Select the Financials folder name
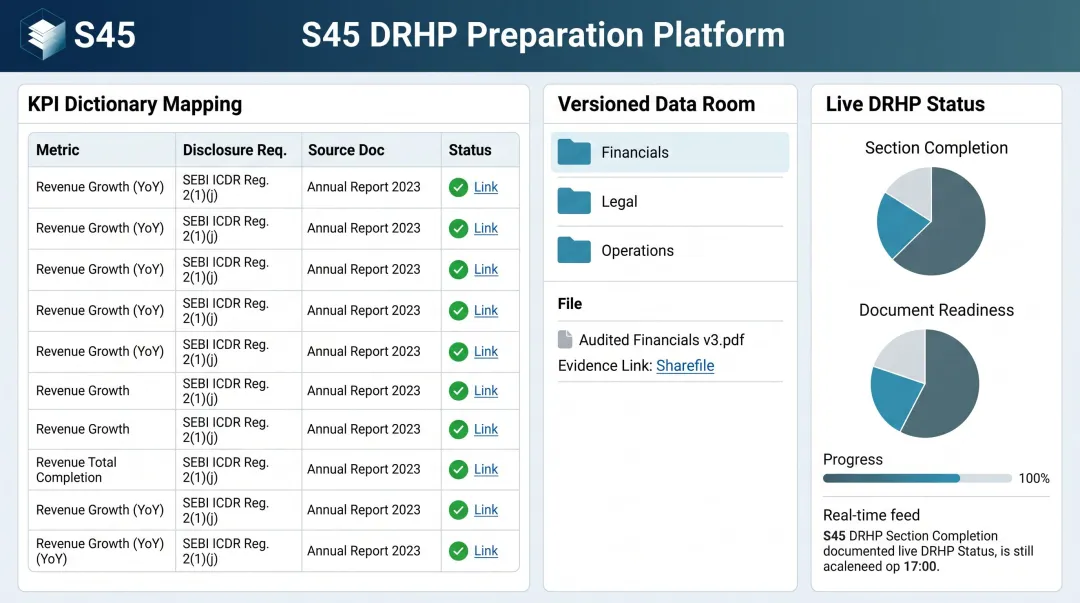 click(x=634, y=152)
